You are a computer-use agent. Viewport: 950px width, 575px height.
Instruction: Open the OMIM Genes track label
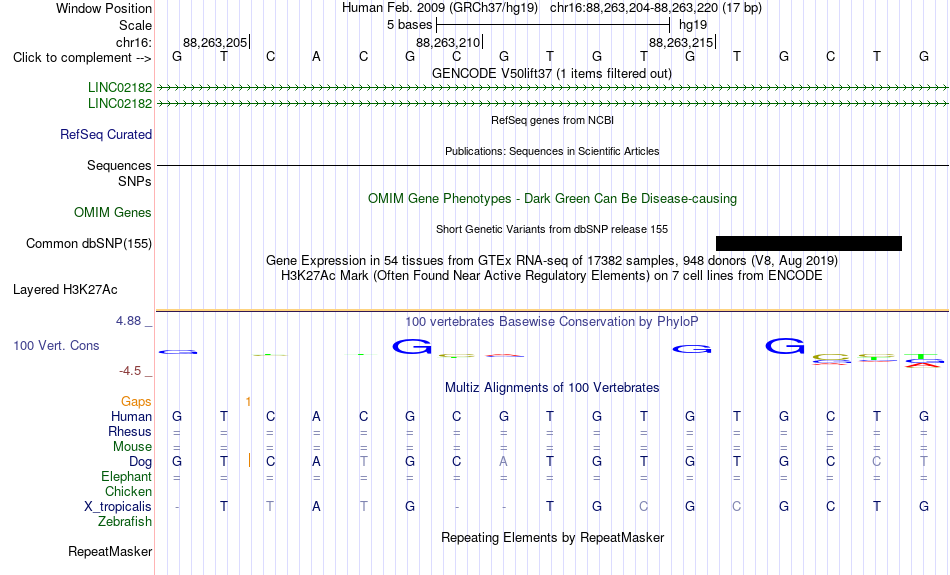coord(113,213)
